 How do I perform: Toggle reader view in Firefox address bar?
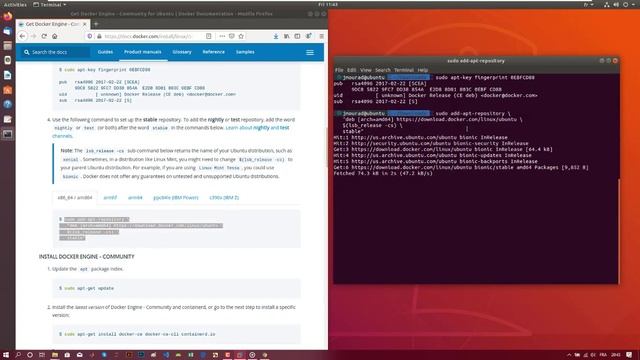coord(209,36)
